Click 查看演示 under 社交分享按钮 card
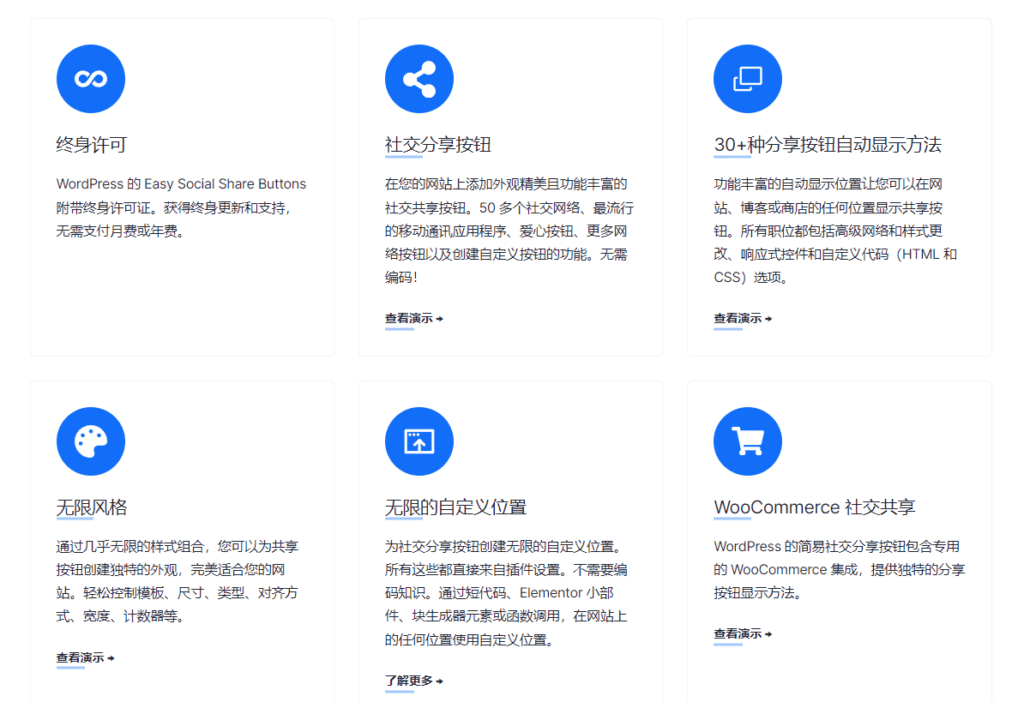 click(414, 319)
